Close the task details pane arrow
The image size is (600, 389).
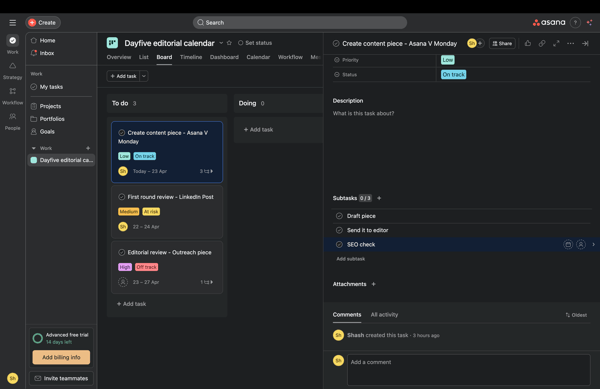(x=585, y=44)
